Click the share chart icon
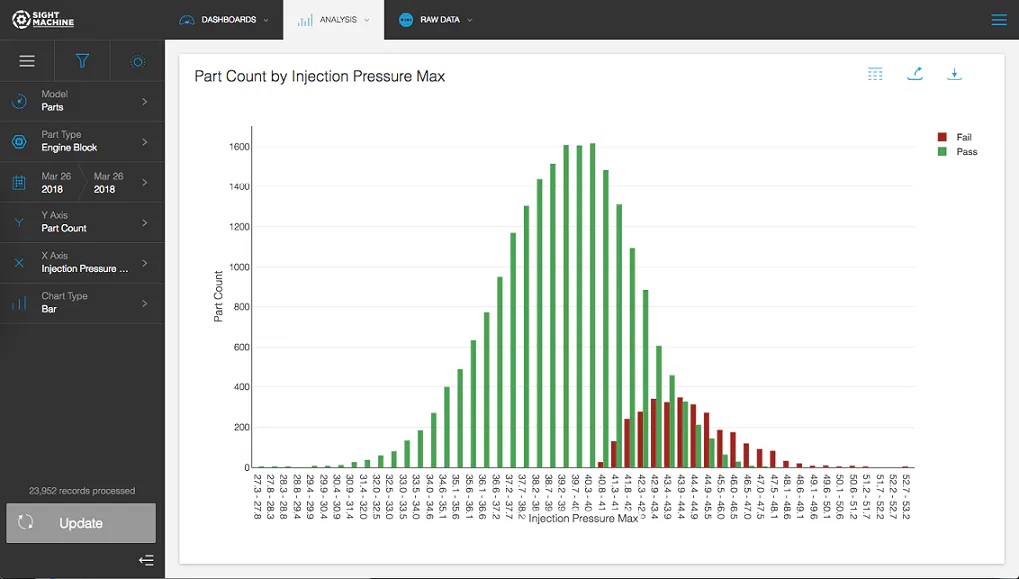Screen dimensions: 1019x579 [x=914, y=74]
